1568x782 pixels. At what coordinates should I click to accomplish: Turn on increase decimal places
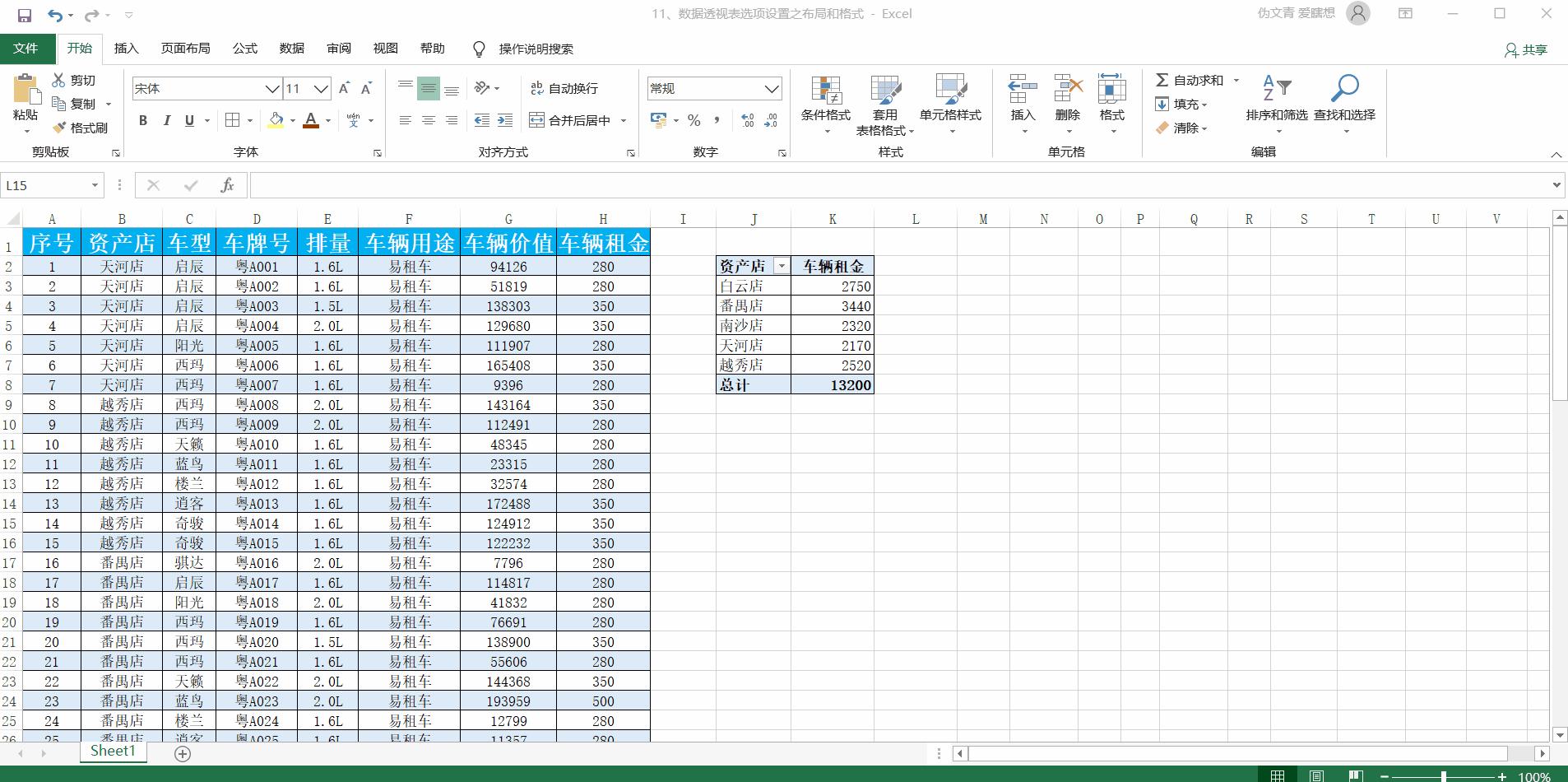point(745,120)
